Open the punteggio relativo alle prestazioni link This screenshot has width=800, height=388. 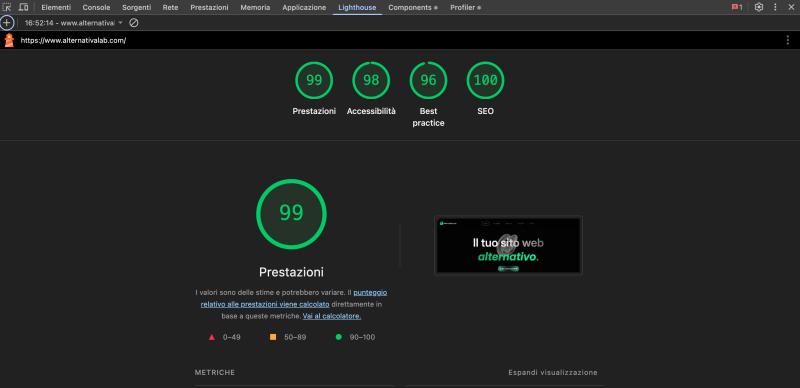(294, 298)
